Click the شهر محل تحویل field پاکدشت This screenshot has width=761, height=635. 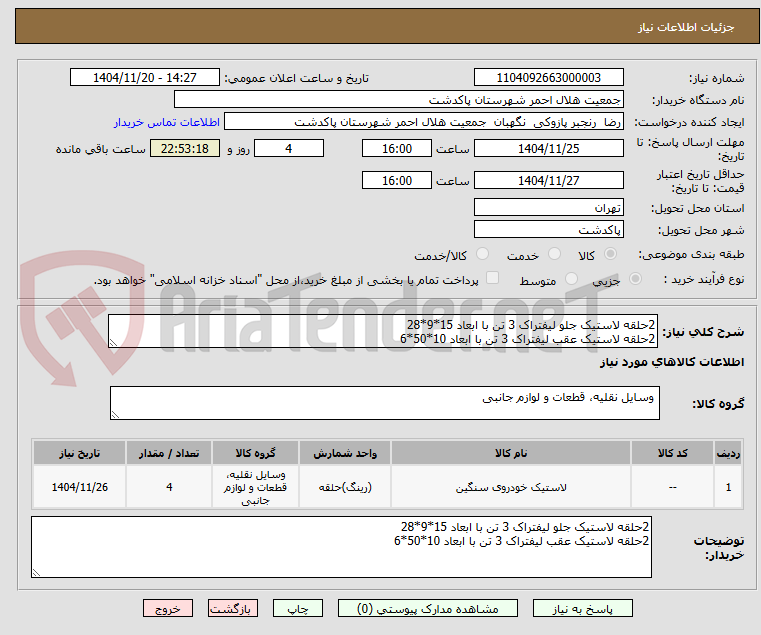click(548, 229)
